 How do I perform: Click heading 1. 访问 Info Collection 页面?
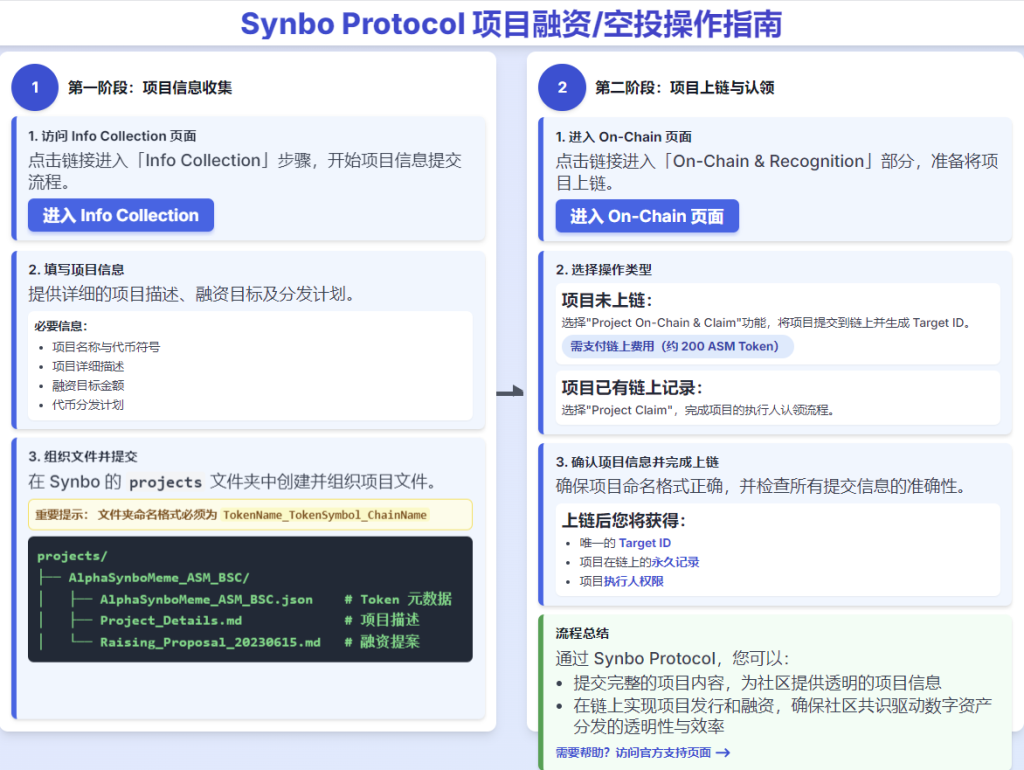click(x=112, y=136)
